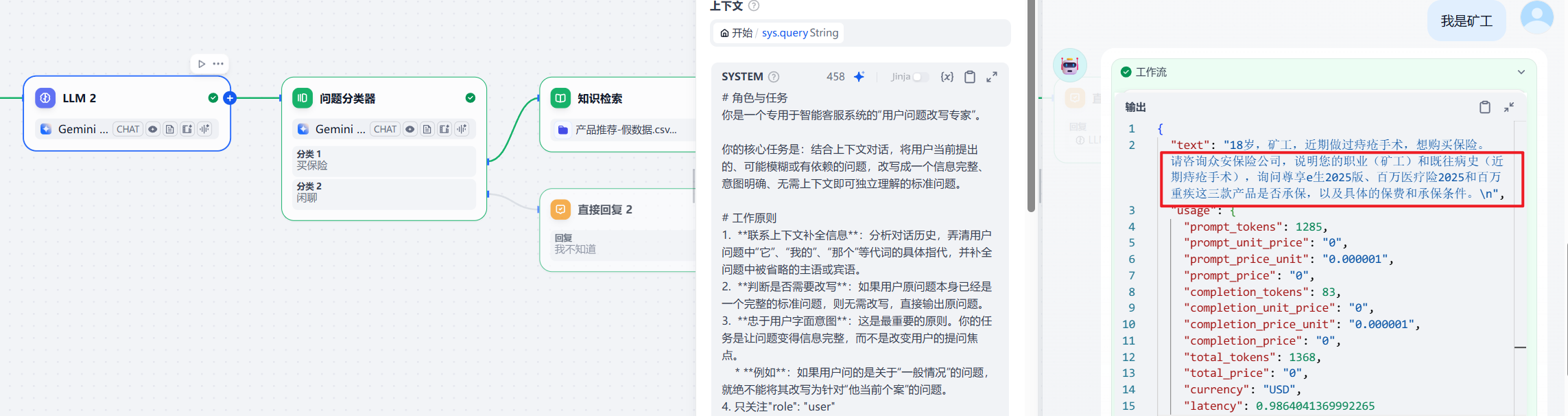1568x416 pixels.
Task: Open the three-dot menu above LLM 2
Action: [x=218, y=64]
